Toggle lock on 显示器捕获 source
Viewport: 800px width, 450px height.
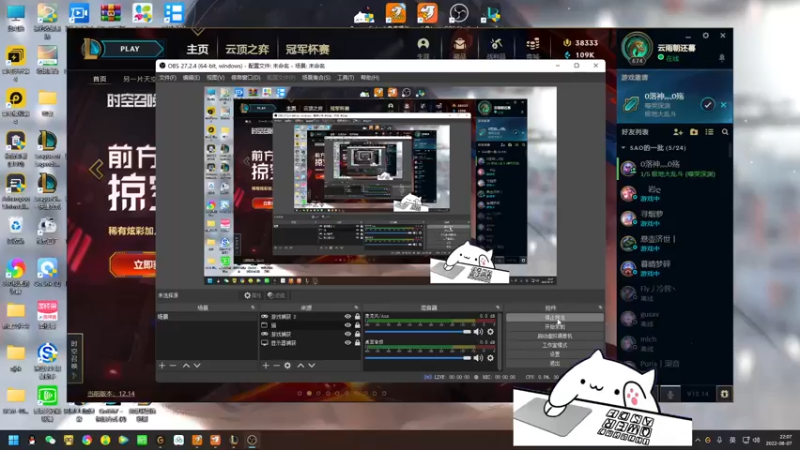click(x=357, y=343)
